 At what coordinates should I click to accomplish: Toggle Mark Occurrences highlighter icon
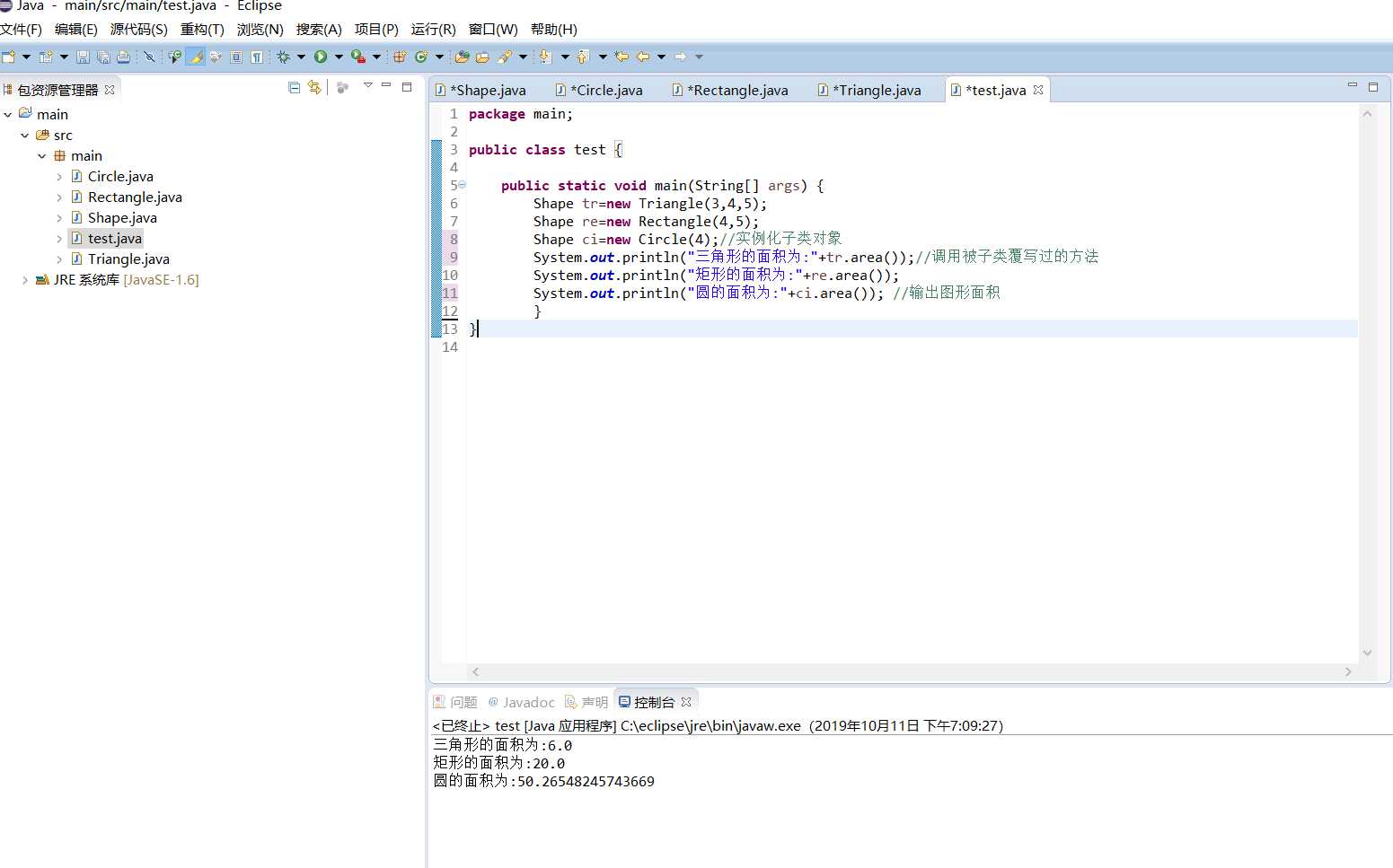(195, 57)
